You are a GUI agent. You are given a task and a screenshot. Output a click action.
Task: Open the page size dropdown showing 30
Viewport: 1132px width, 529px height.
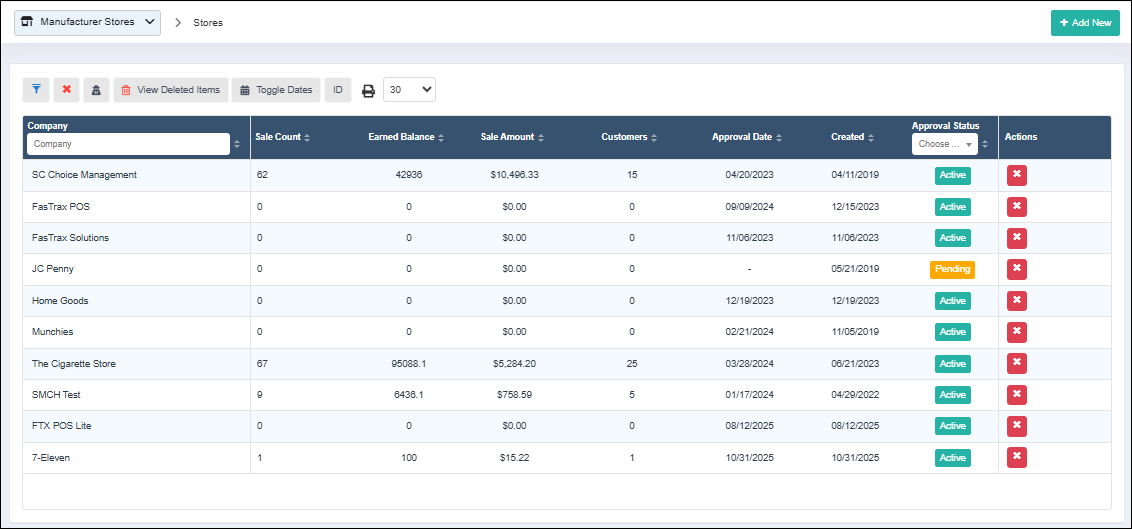409,90
